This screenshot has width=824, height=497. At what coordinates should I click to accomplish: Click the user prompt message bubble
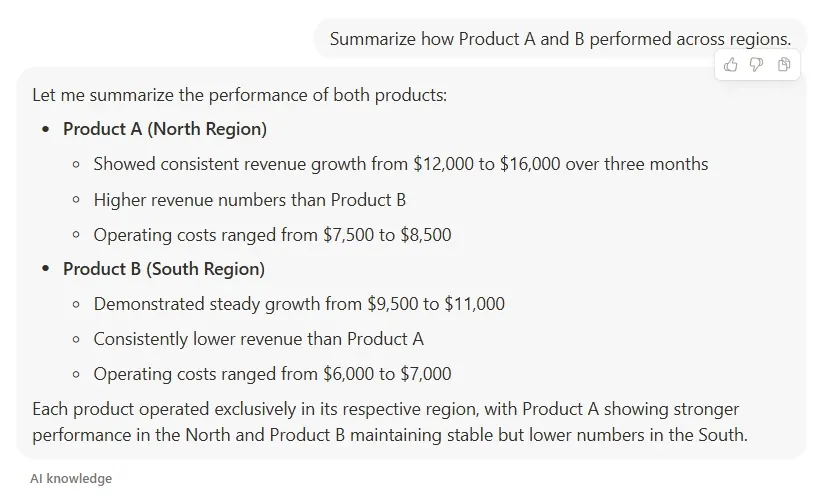pyautogui.click(x=560, y=39)
